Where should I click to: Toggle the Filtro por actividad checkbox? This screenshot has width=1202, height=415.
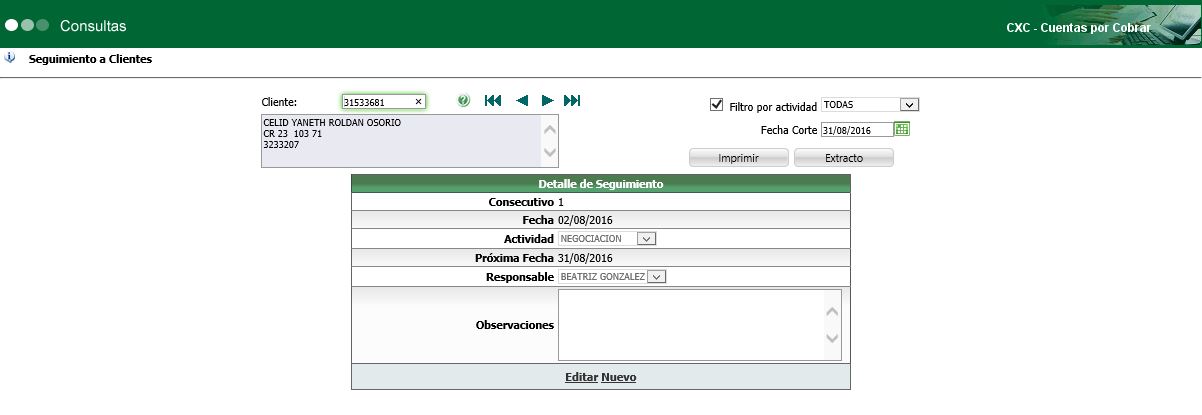tap(716, 104)
